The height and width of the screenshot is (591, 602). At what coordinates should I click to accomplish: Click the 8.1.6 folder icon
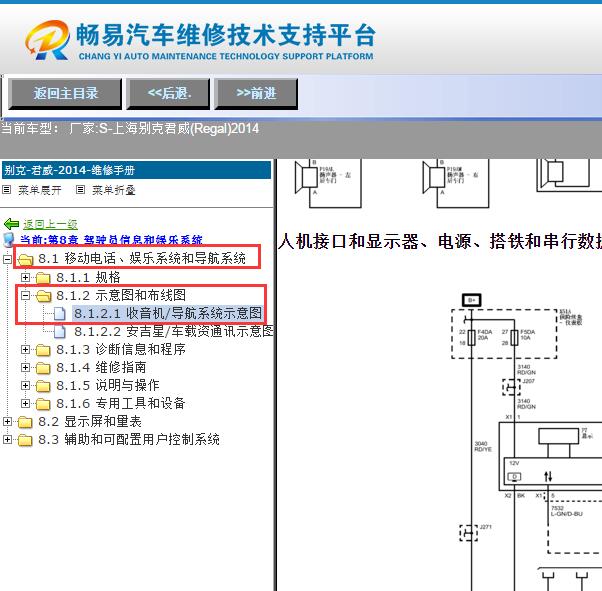(x=43, y=404)
